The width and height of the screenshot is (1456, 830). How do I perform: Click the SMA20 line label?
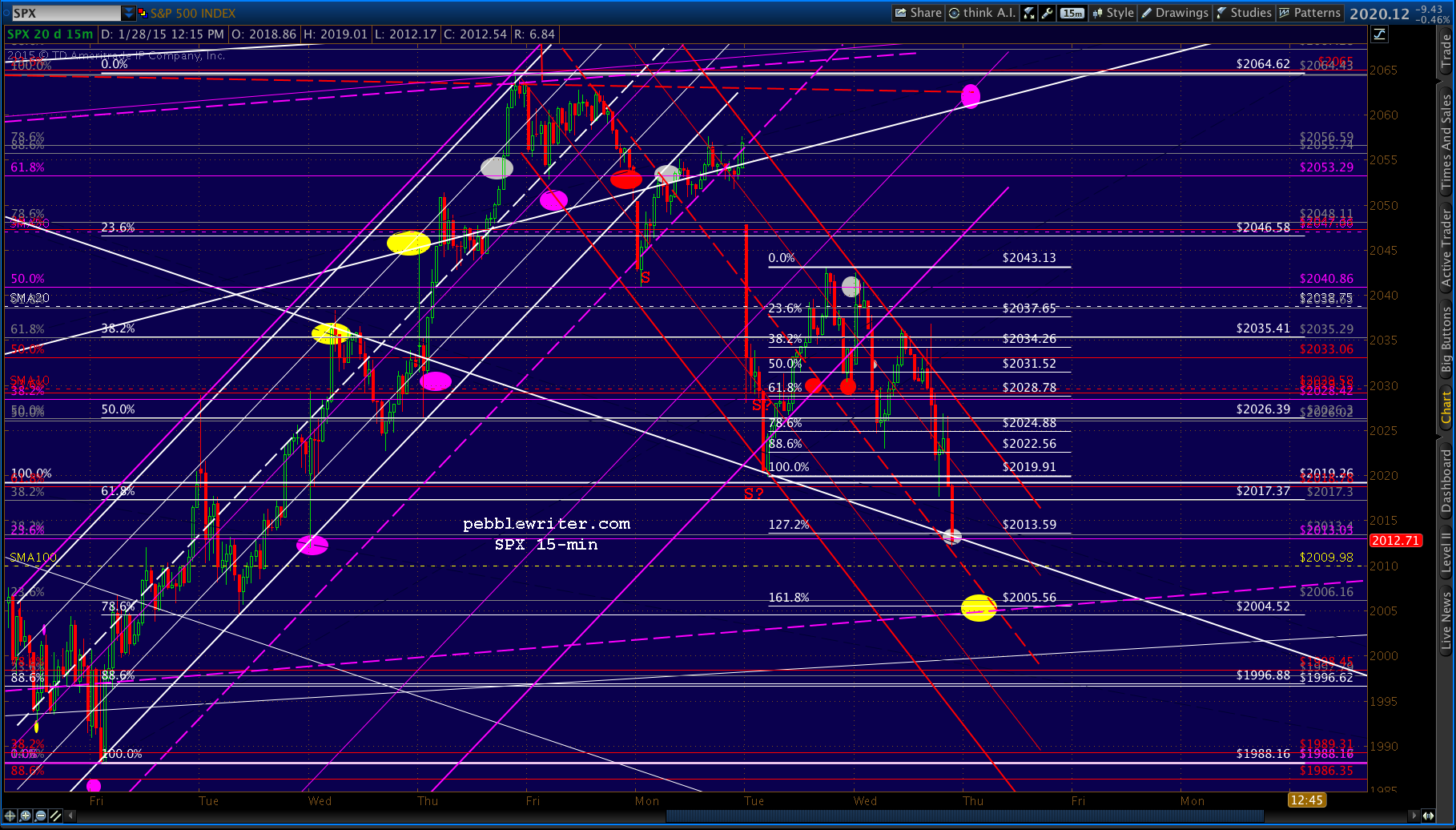[30, 298]
